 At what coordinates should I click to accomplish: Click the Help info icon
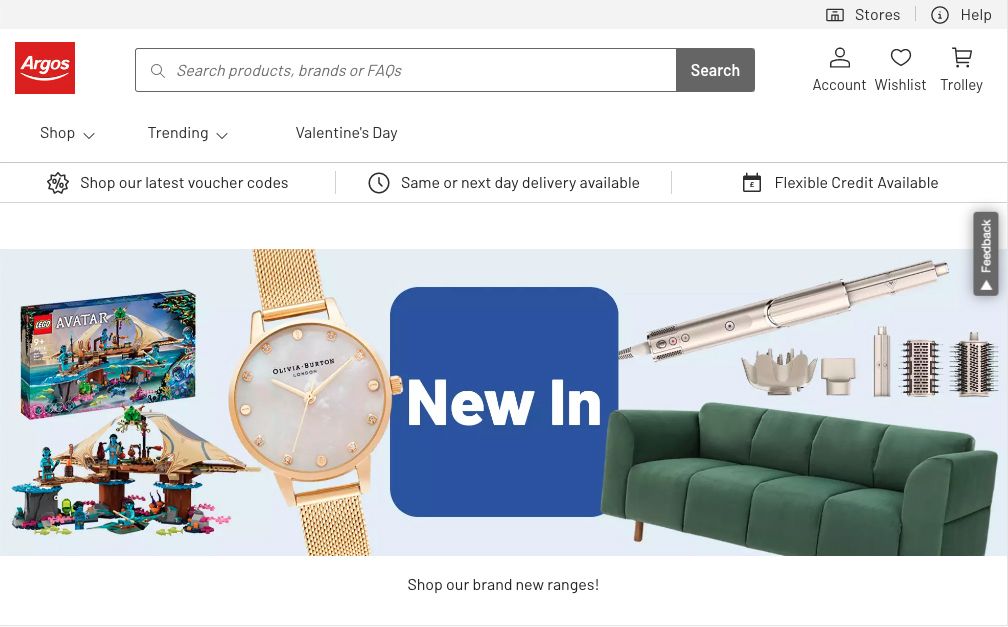[x=940, y=15]
